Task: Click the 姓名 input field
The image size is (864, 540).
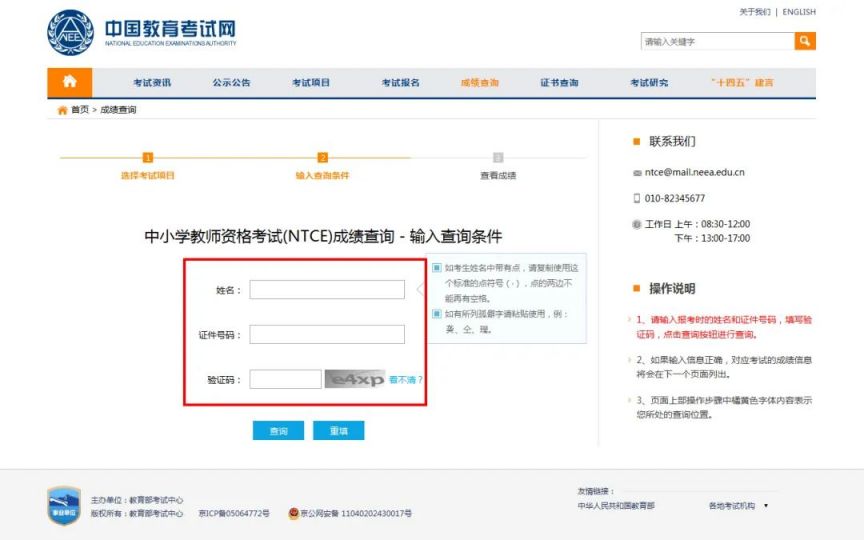Action: click(x=327, y=290)
